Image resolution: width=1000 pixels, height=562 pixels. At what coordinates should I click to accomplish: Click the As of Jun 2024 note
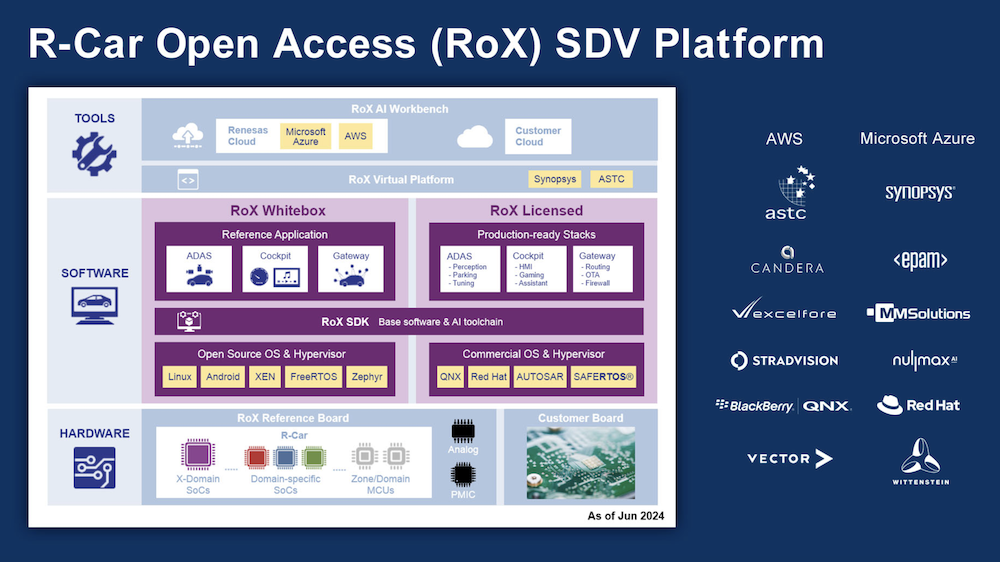tap(626, 516)
